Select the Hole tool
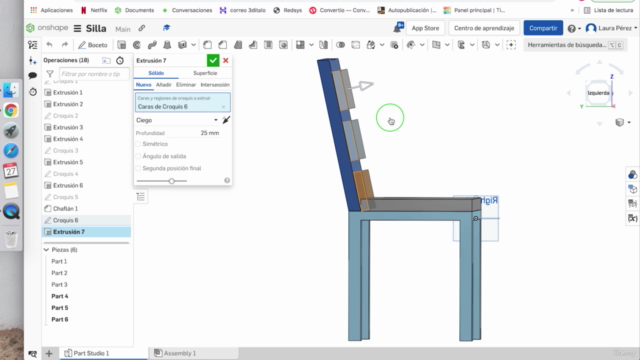Screen dimensions: 640x360 coord(283,45)
